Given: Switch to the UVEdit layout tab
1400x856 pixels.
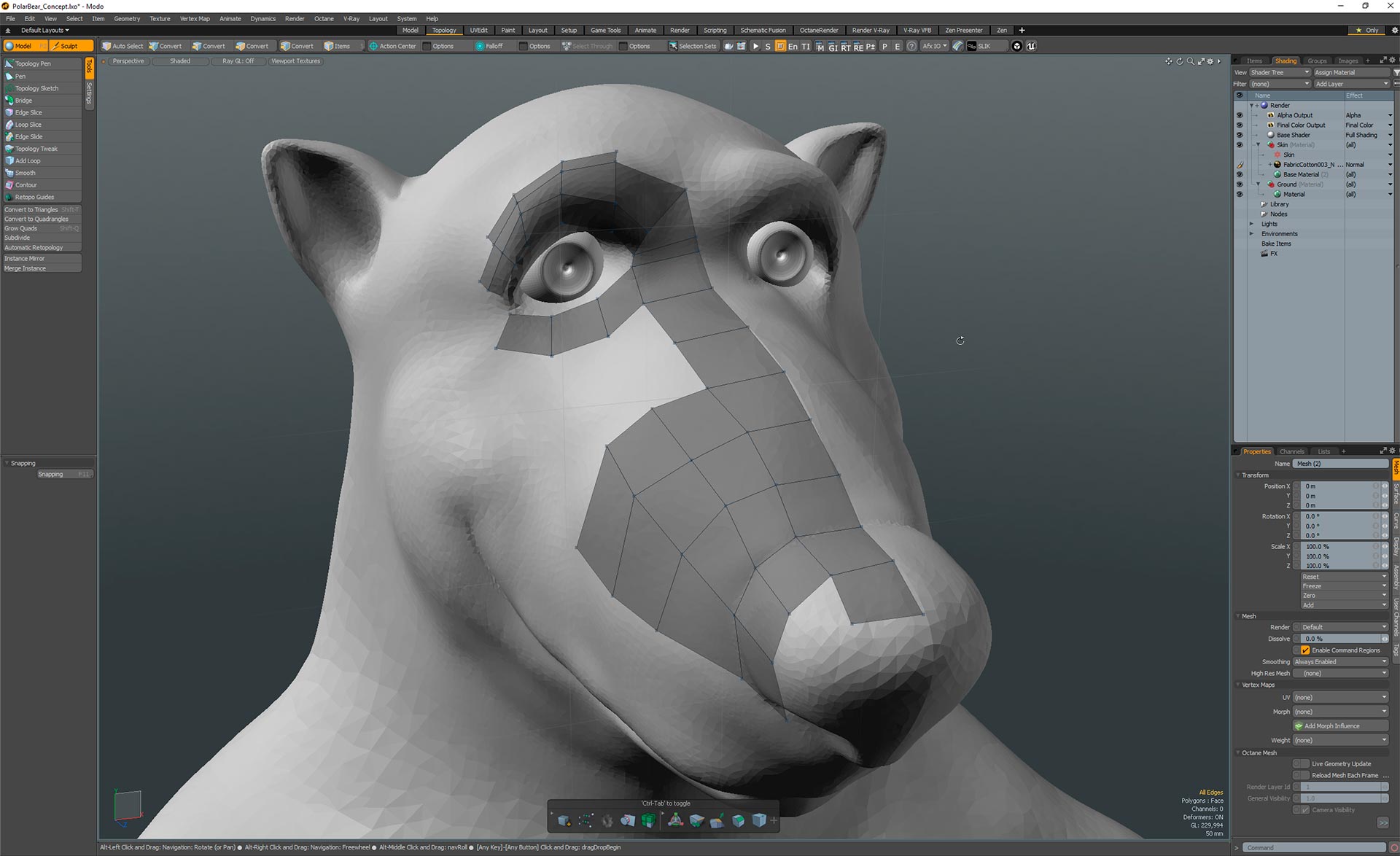Looking at the screenshot, I should 478,31.
